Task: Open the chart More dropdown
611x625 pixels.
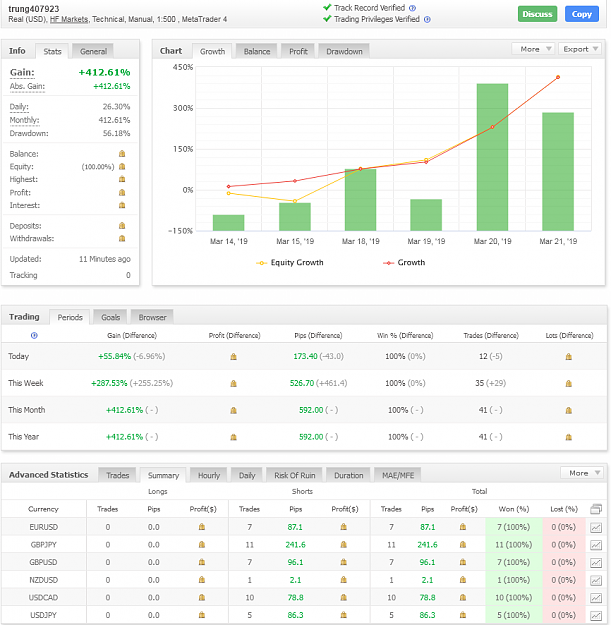Action: (533, 49)
